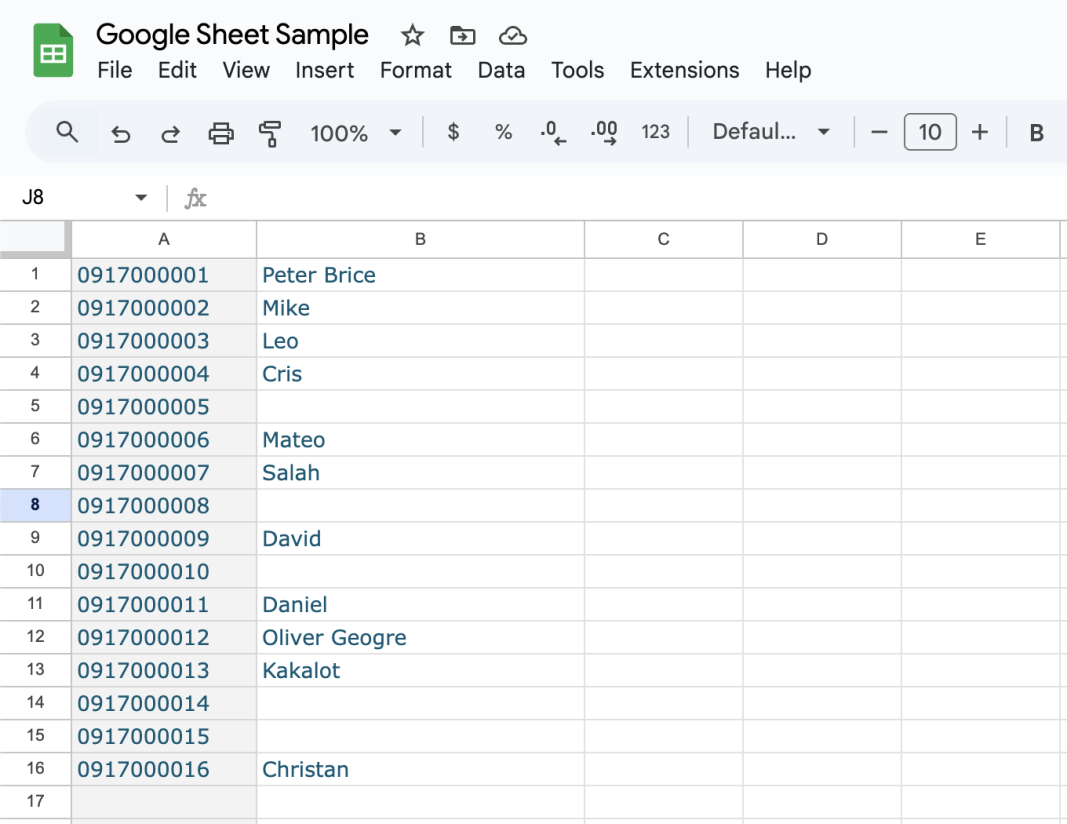
Task: Print the spreadsheet
Action: coord(221,133)
